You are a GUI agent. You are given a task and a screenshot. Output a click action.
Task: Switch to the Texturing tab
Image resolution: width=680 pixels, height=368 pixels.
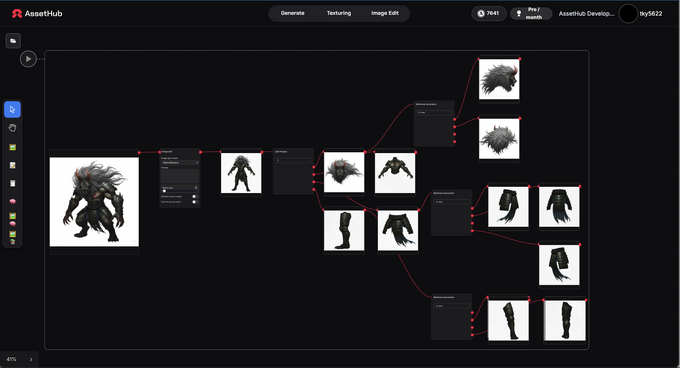pyautogui.click(x=339, y=13)
